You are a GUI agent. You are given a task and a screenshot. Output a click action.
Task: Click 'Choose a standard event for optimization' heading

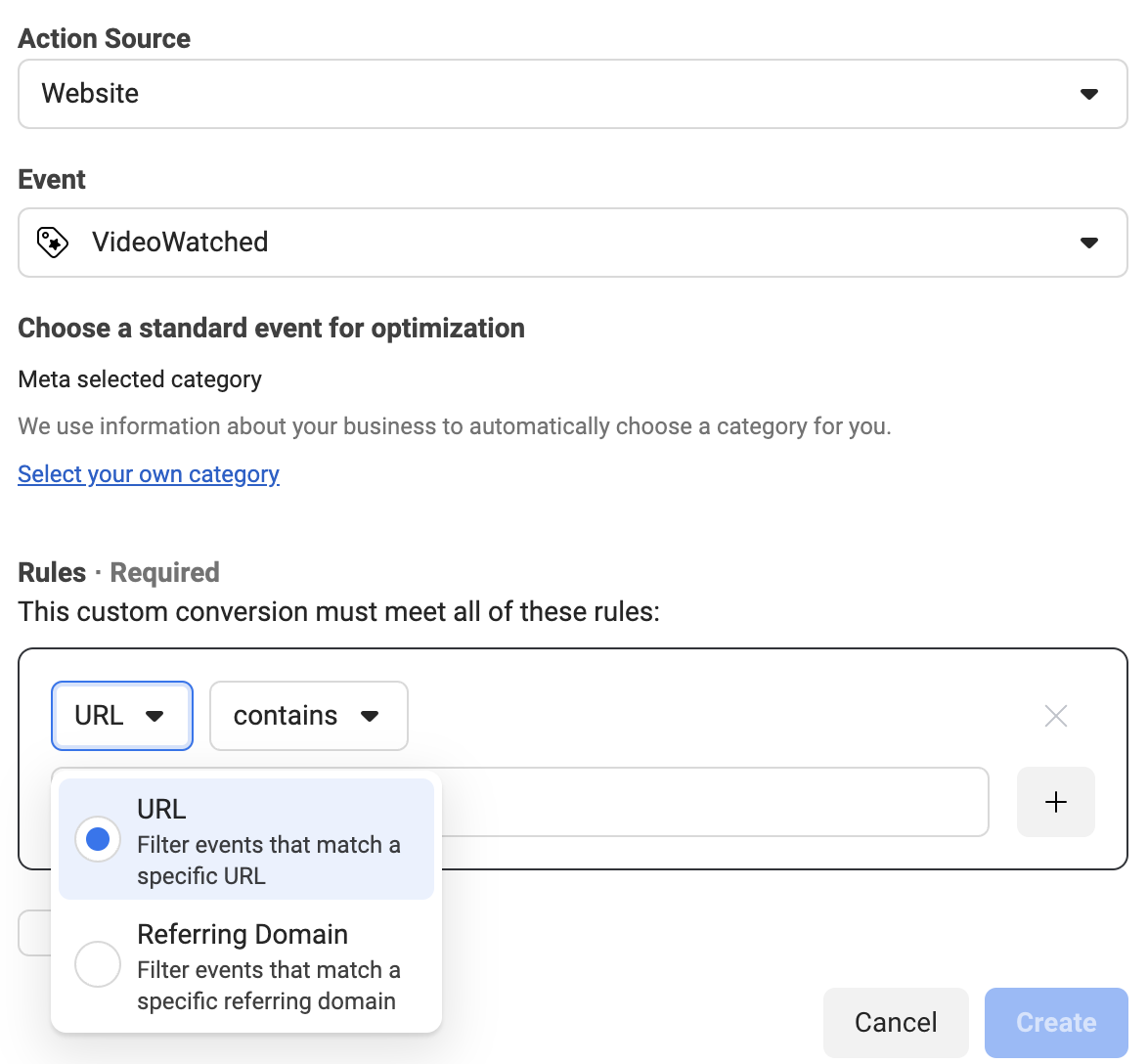(x=272, y=328)
